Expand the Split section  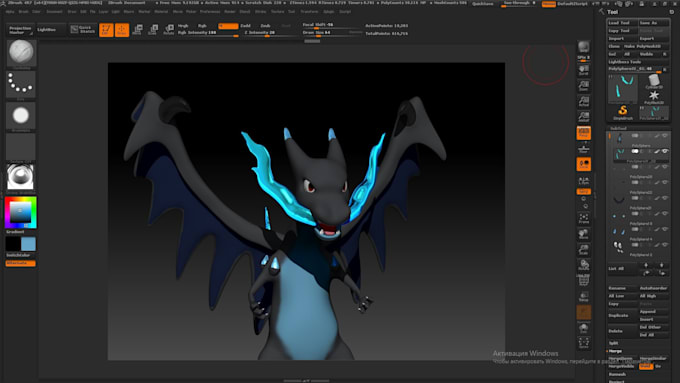(x=614, y=343)
